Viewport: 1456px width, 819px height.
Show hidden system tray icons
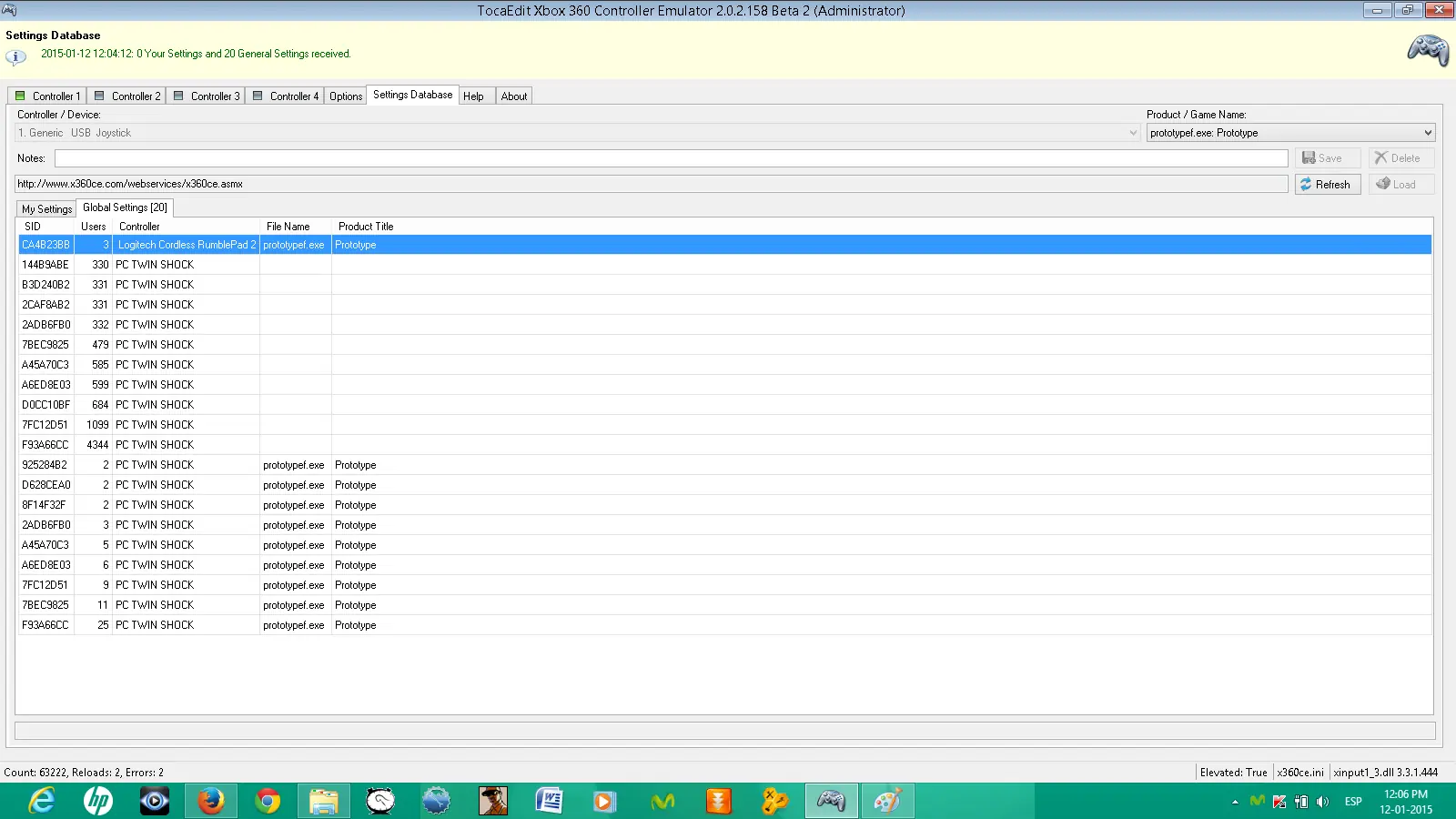click(1235, 802)
